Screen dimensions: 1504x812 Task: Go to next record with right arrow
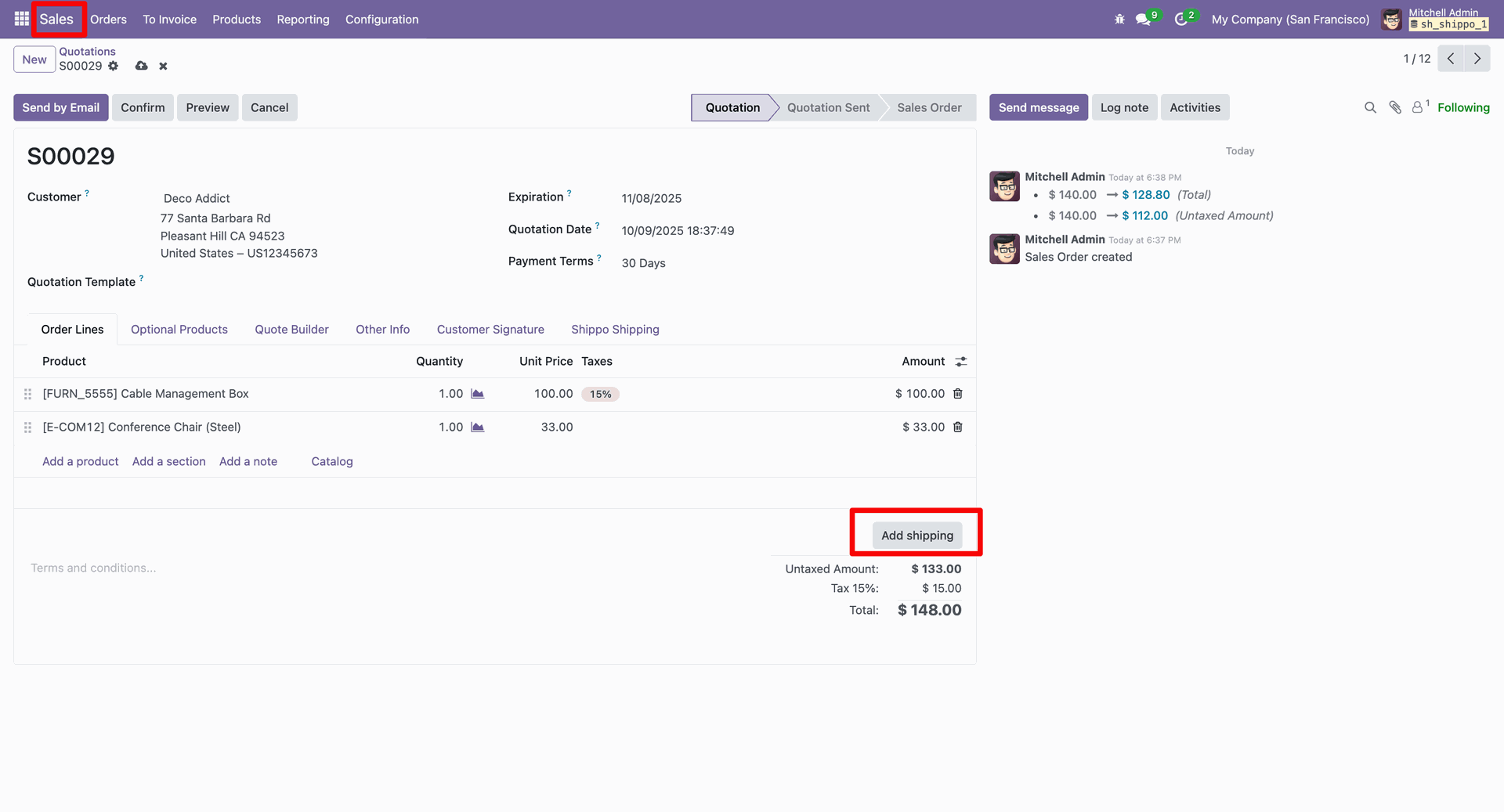click(x=1477, y=59)
